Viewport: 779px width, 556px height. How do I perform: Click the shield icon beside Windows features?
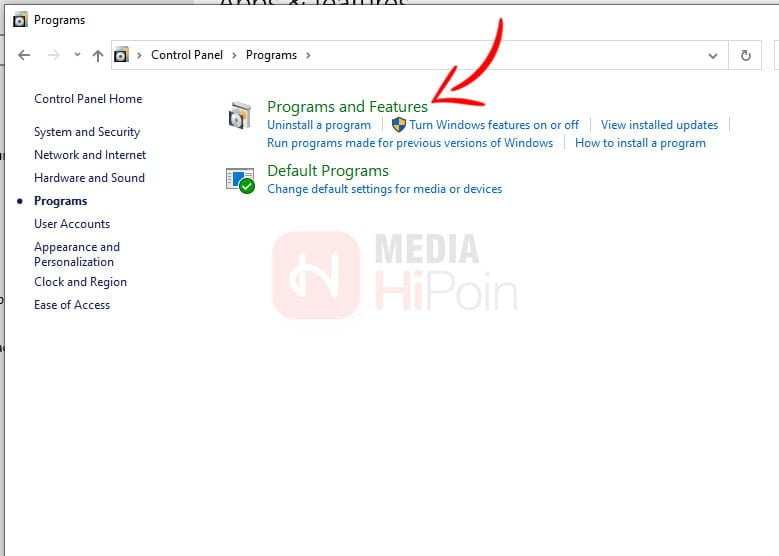[x=398, y=125]
